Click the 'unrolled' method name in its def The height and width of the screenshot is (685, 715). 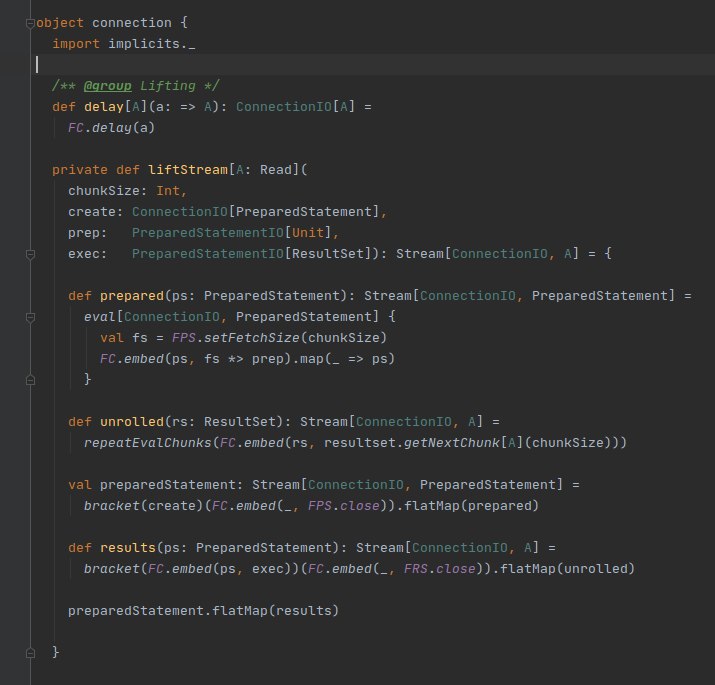point(132,421)
